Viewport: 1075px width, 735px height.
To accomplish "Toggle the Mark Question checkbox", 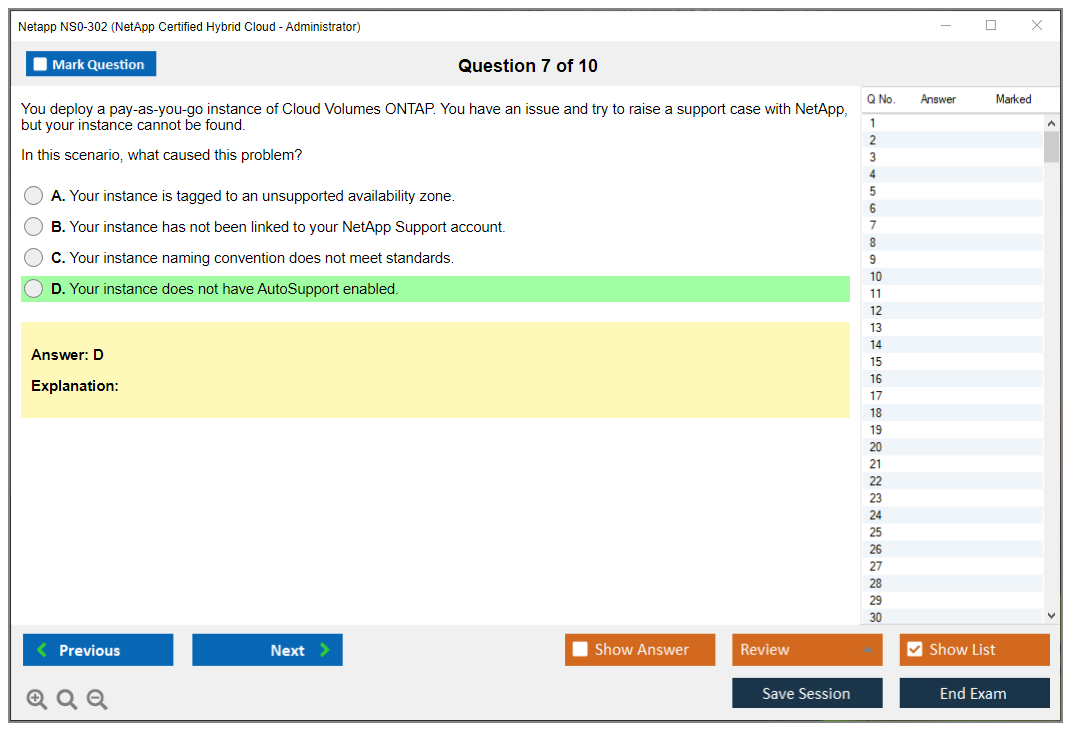I will click(41, 65).
